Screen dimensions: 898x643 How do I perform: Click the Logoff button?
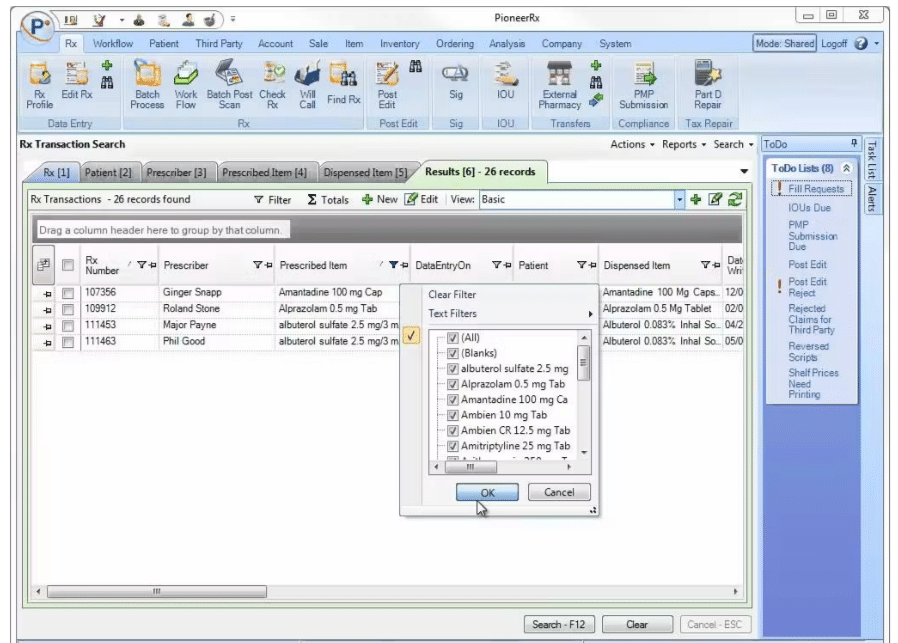pyautogui.click(x=834, y=44)
